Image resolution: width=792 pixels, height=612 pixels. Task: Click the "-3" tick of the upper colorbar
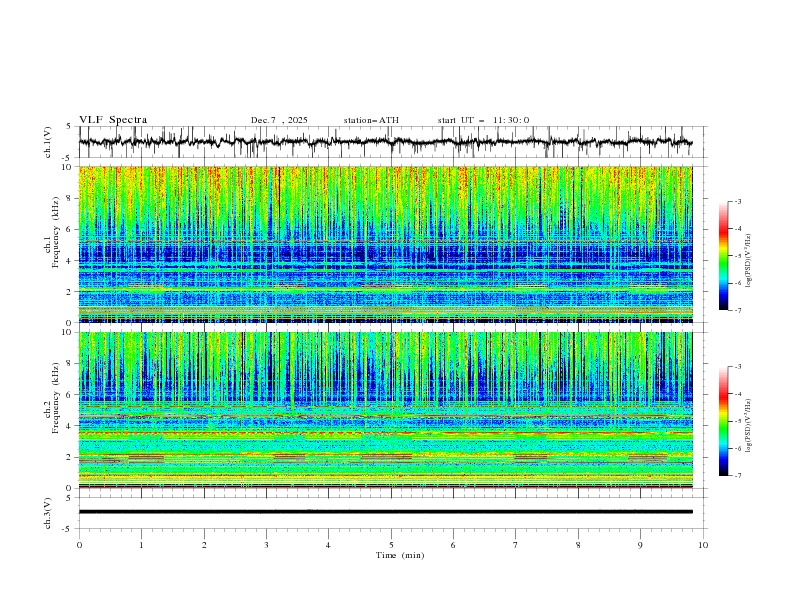[737, 201]
